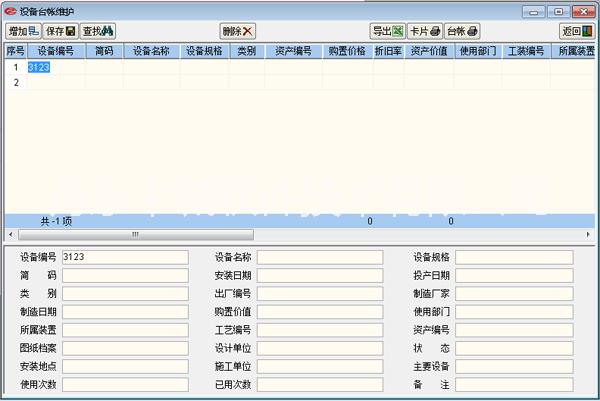This screenshot has height=401, width=600.
Task: Click the 图纸档案 input field
Action: point(126,348)
